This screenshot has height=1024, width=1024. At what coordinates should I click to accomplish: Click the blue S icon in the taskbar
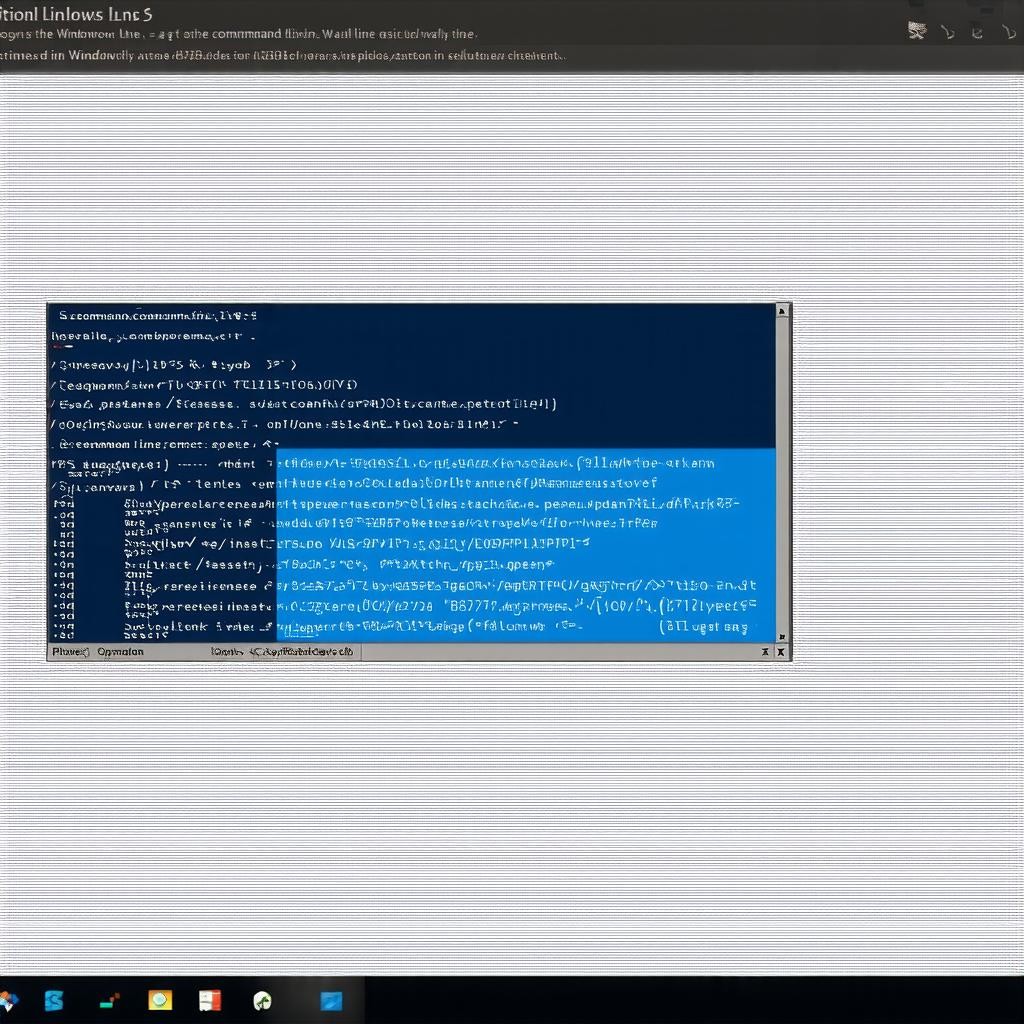54,1000
